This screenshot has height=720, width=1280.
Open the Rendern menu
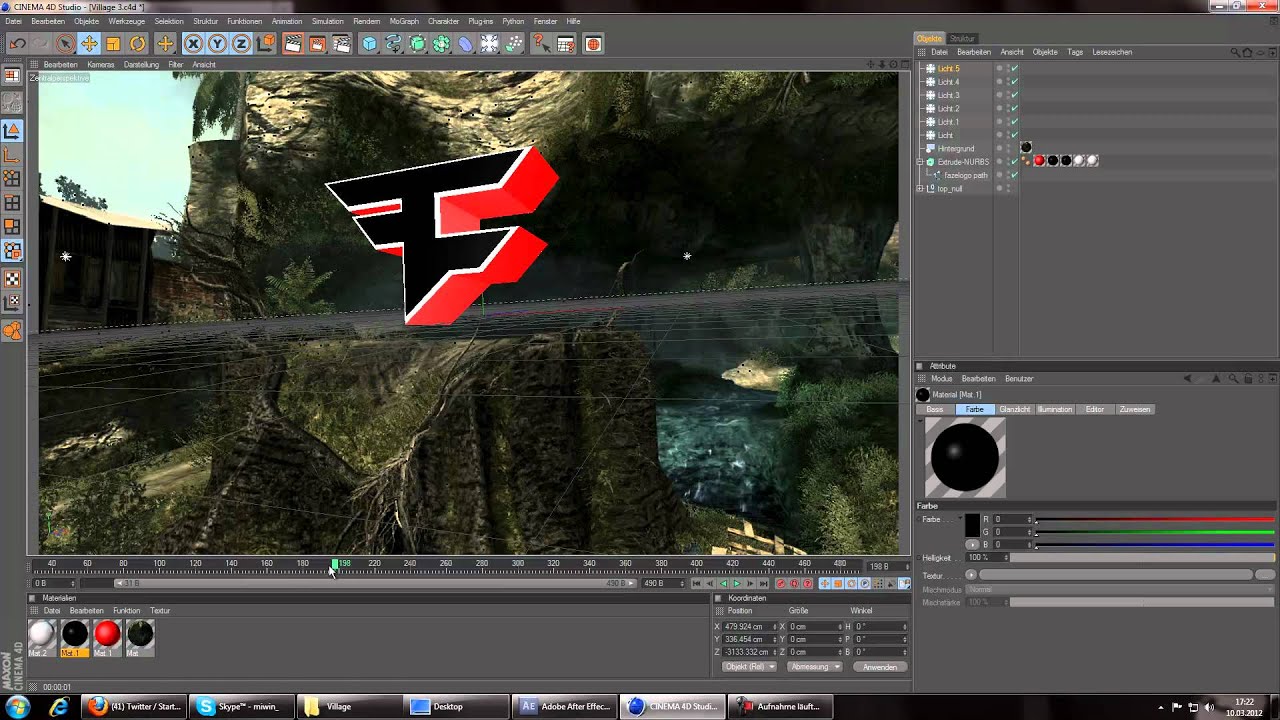[x=366, y=21]
